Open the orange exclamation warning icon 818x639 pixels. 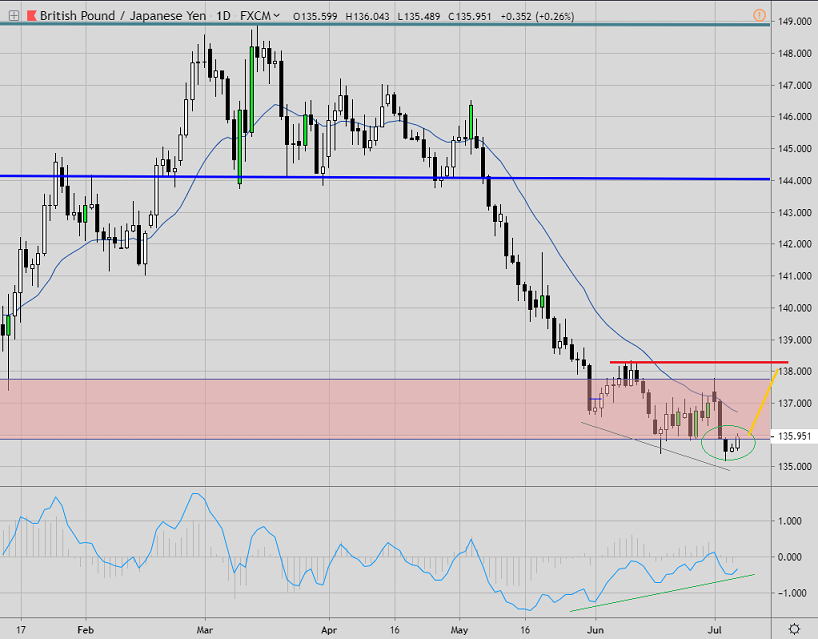[x=760, y=16]
